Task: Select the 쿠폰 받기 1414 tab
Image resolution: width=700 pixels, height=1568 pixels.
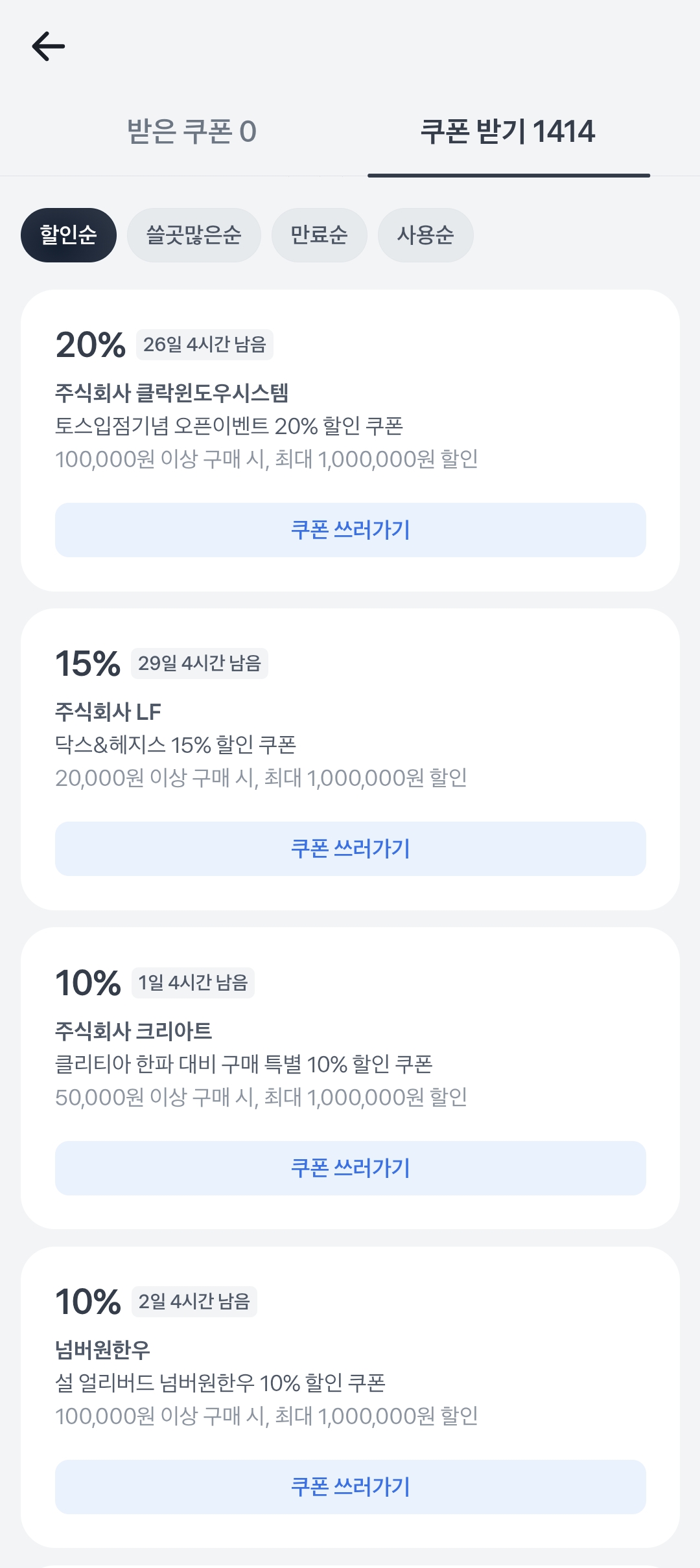Action: point(508,132)
